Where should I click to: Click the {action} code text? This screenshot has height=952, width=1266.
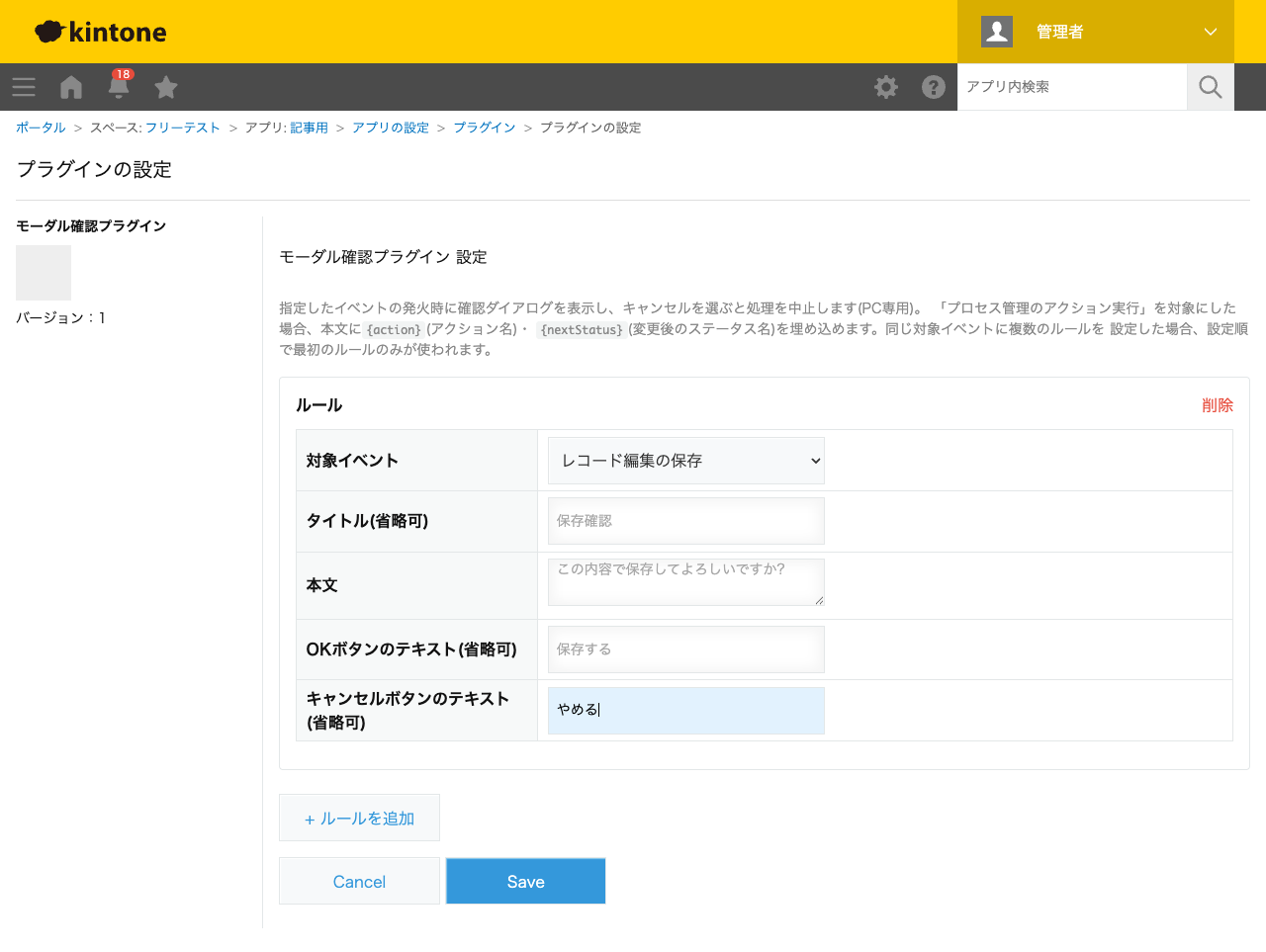[x=394, y=330]
